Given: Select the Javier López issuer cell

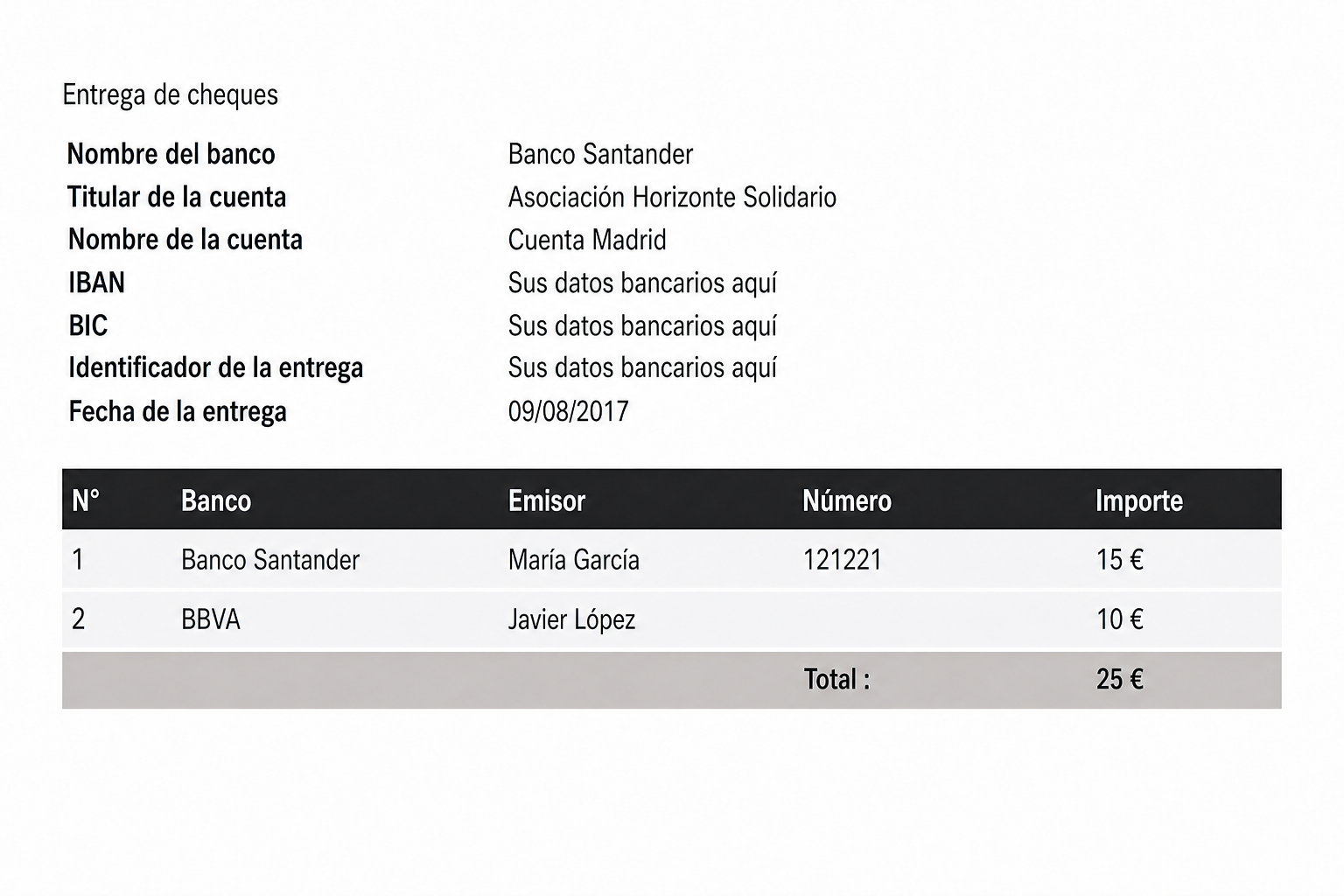Looking at the screenshot, I should (571, 619).
